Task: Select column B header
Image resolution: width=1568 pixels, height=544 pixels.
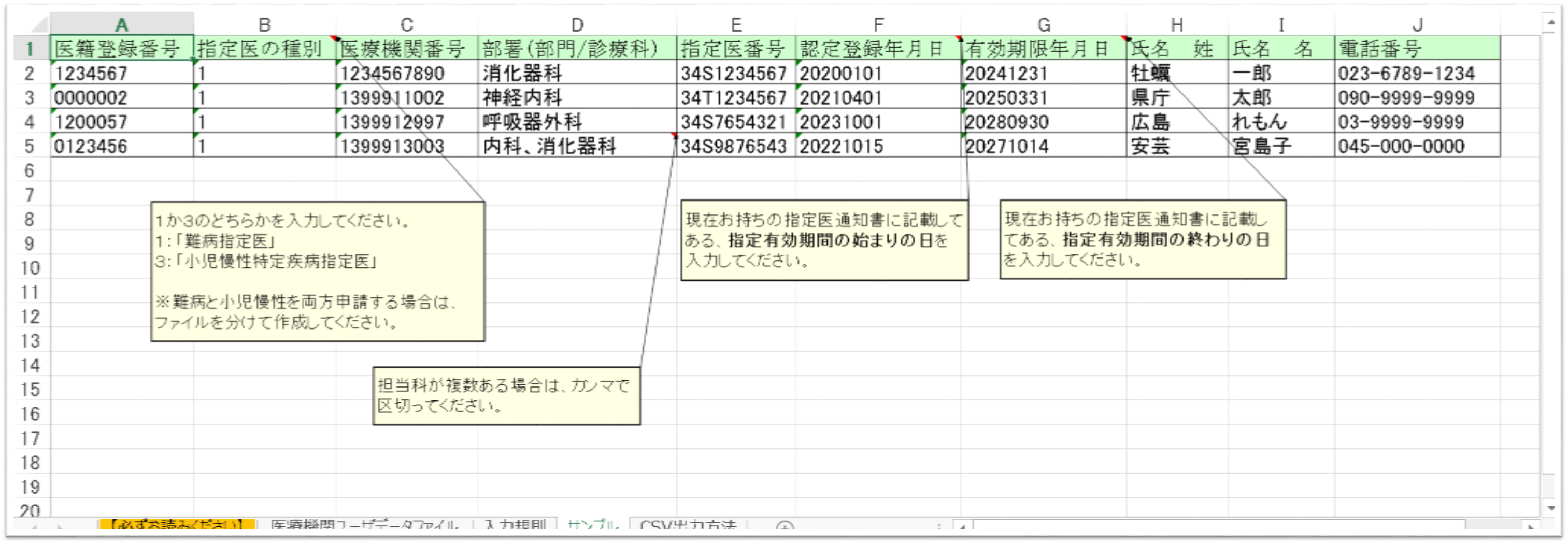Action: [265, 24]
